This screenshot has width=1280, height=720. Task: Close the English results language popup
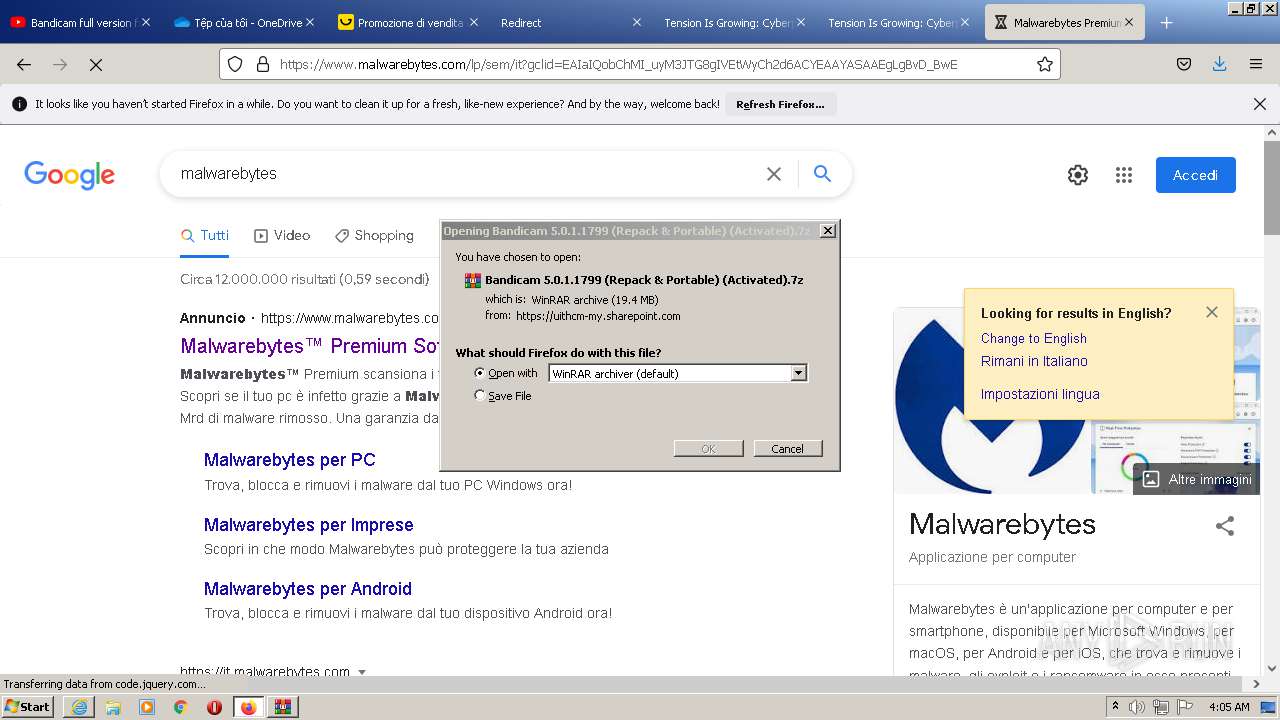pyautogui.click(x=1212, y=312)
